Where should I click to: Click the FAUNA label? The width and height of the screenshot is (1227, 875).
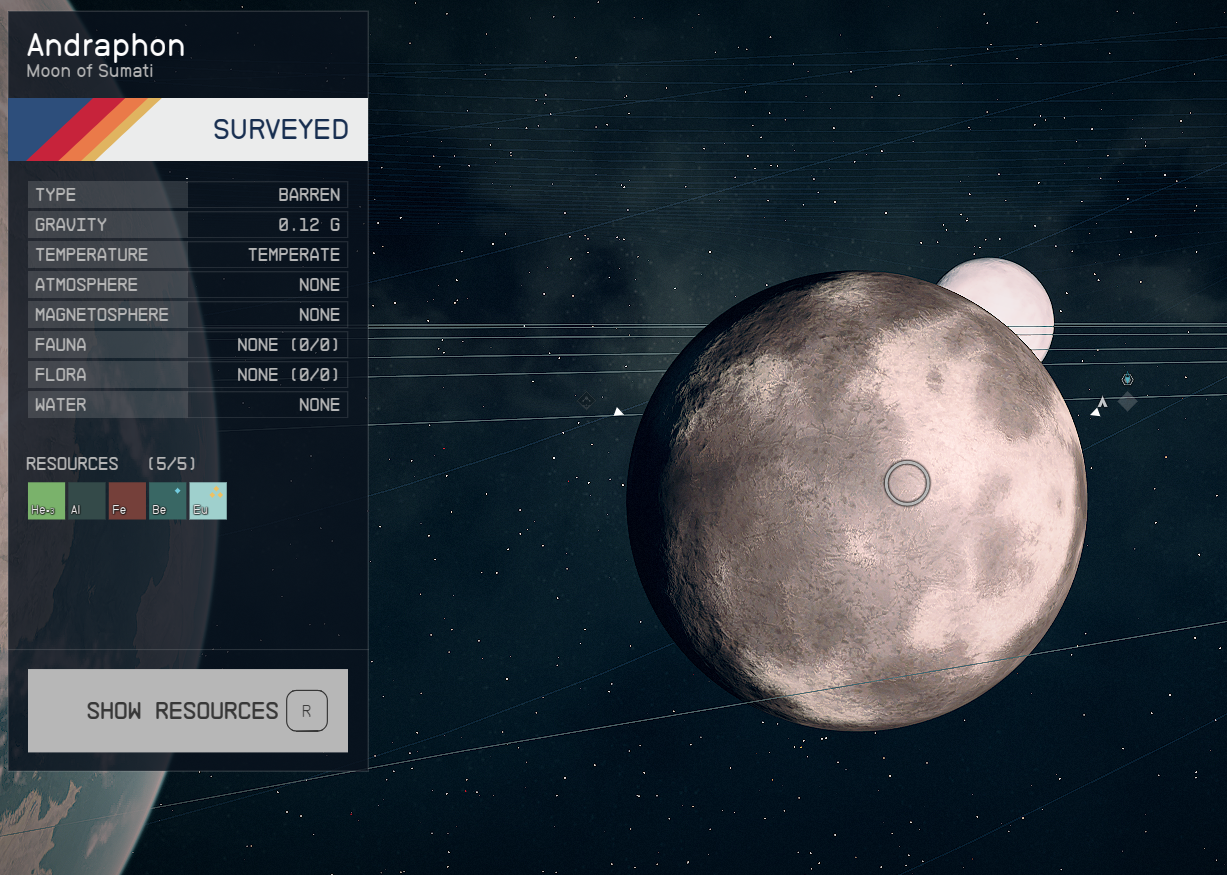click(60, 345)
